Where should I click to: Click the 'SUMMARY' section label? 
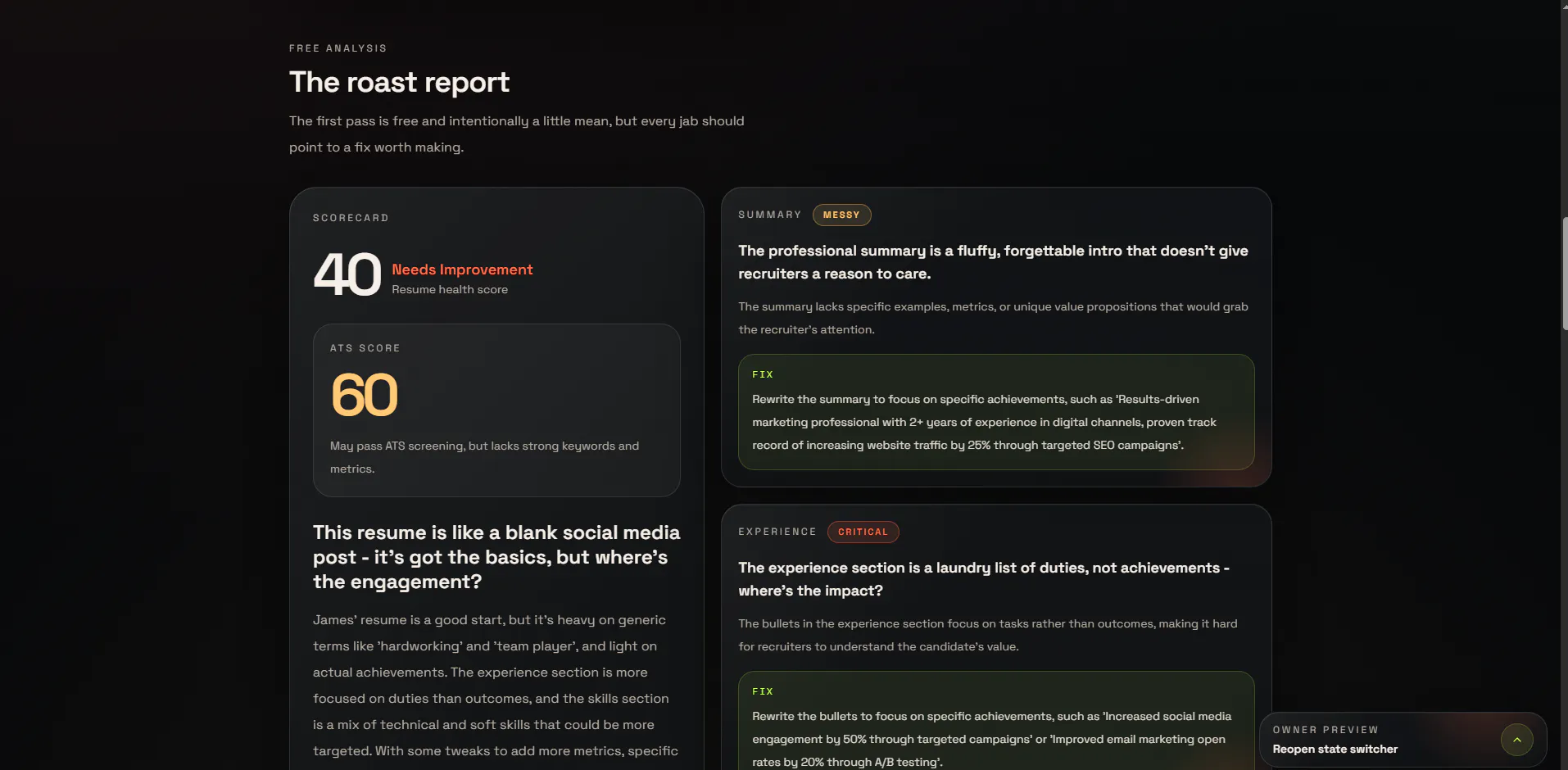[x=770, y=215]
